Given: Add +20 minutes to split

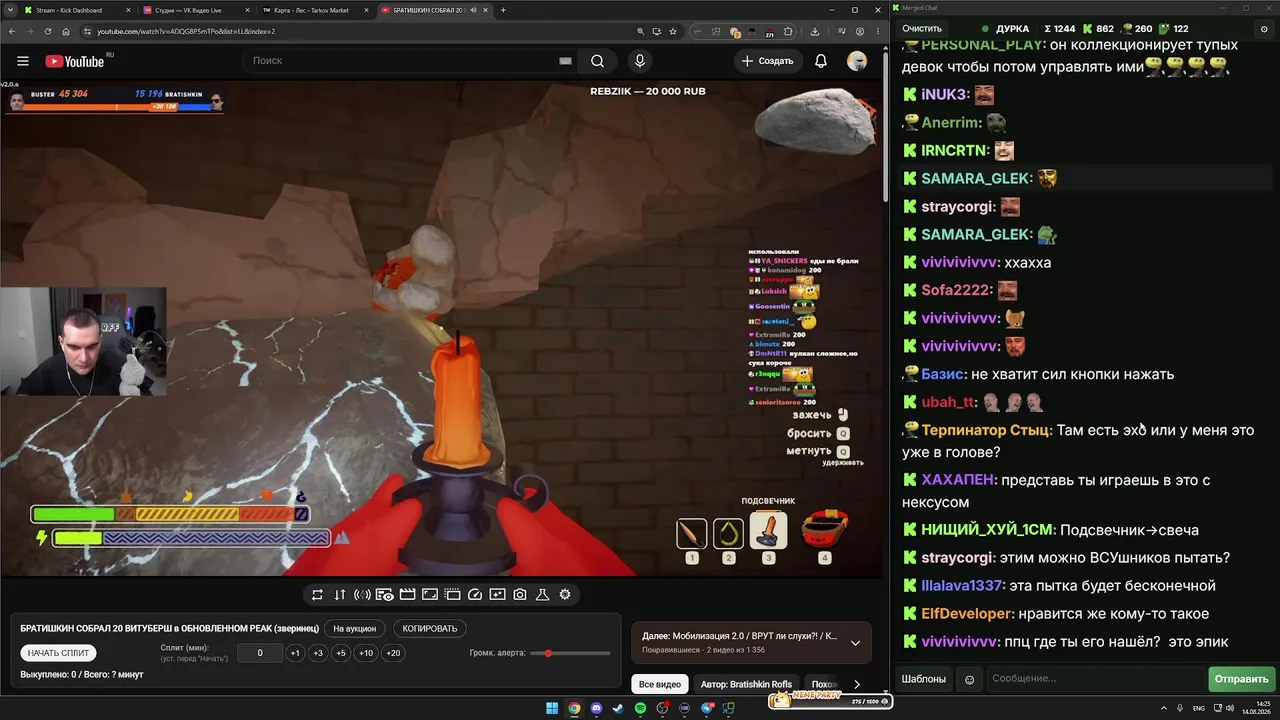Looking at the screenshot, I should pyautogui.click(x=393, y=653).
